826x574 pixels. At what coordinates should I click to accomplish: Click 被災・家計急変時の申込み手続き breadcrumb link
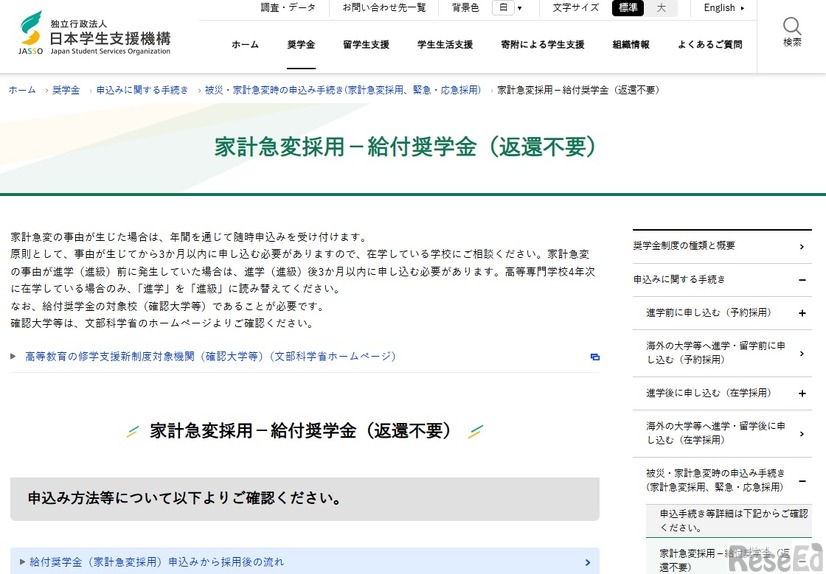point(342,90)
